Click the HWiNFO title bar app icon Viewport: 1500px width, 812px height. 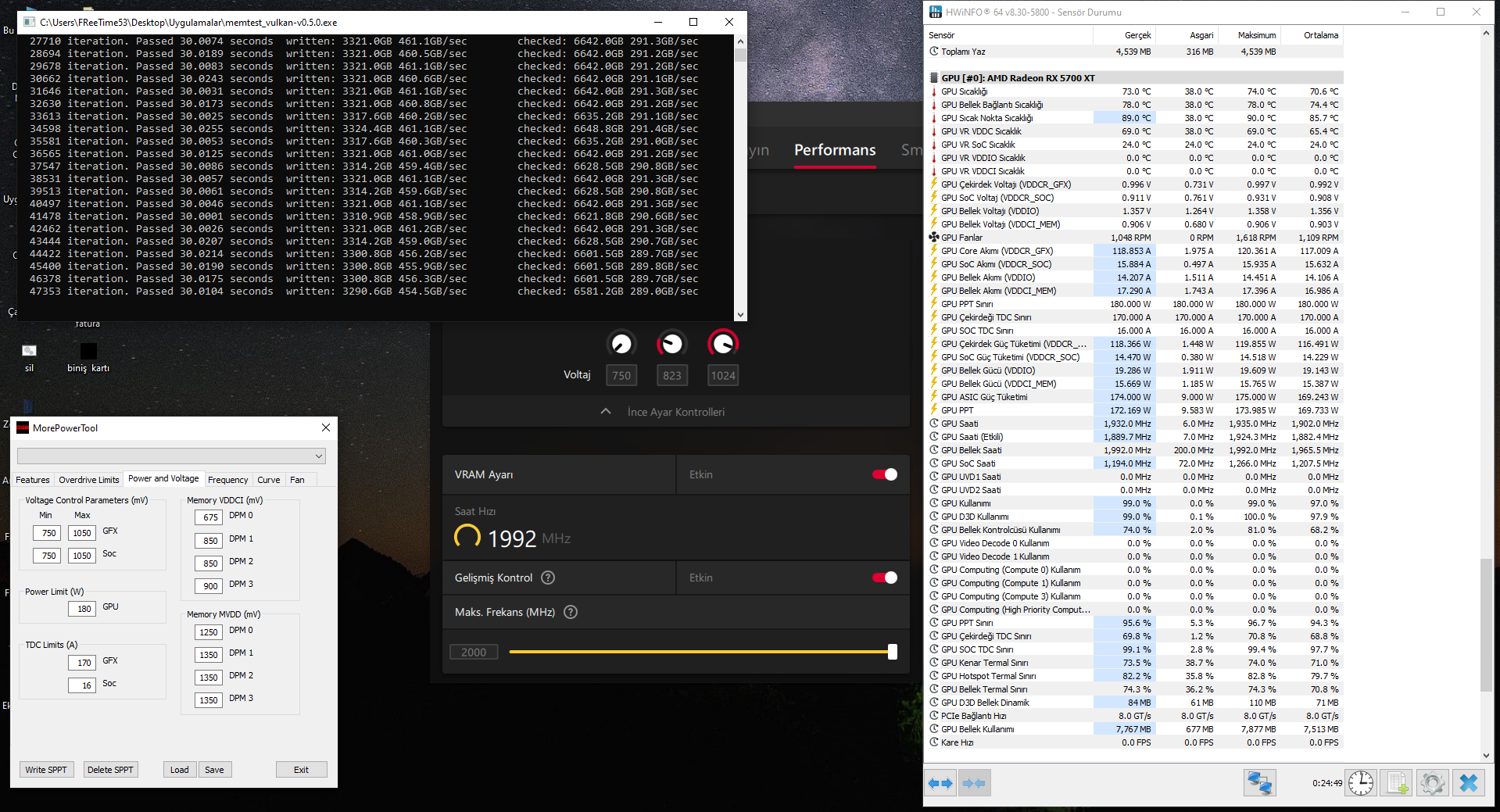[935, 12]
